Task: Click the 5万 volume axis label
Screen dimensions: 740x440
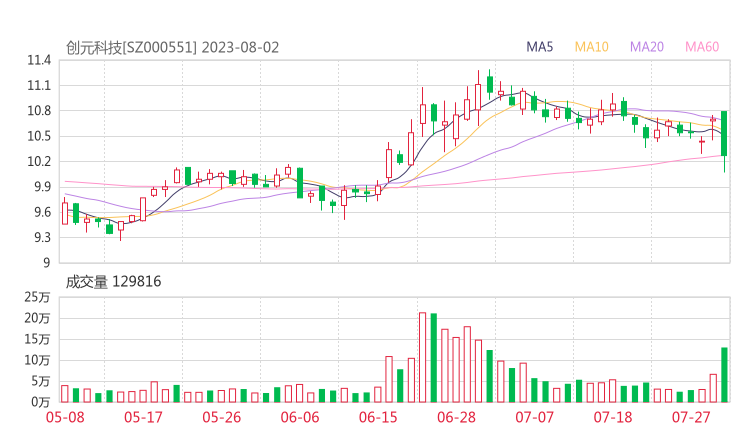Action: 40,381
